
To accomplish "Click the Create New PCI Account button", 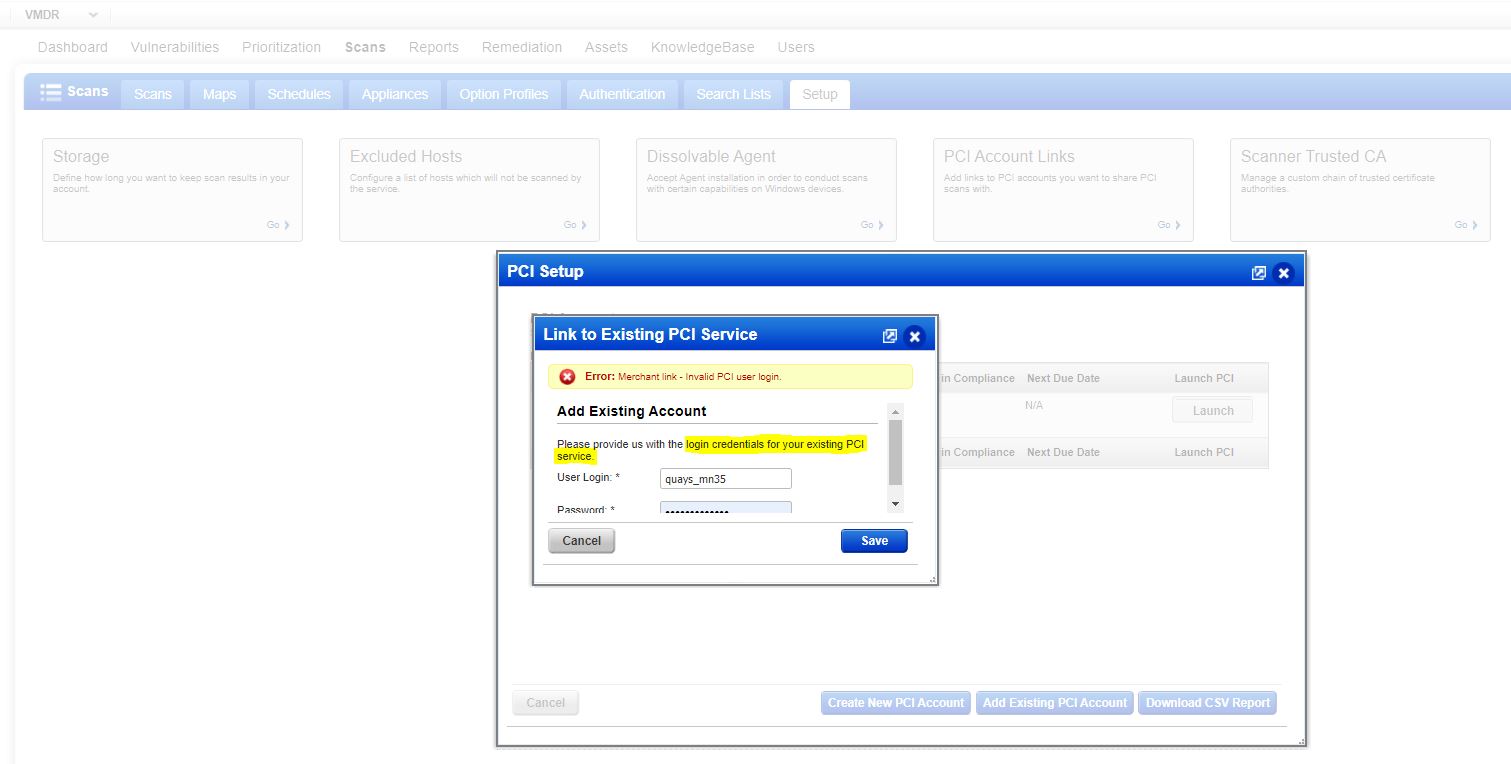I will (x=895, y=702).
